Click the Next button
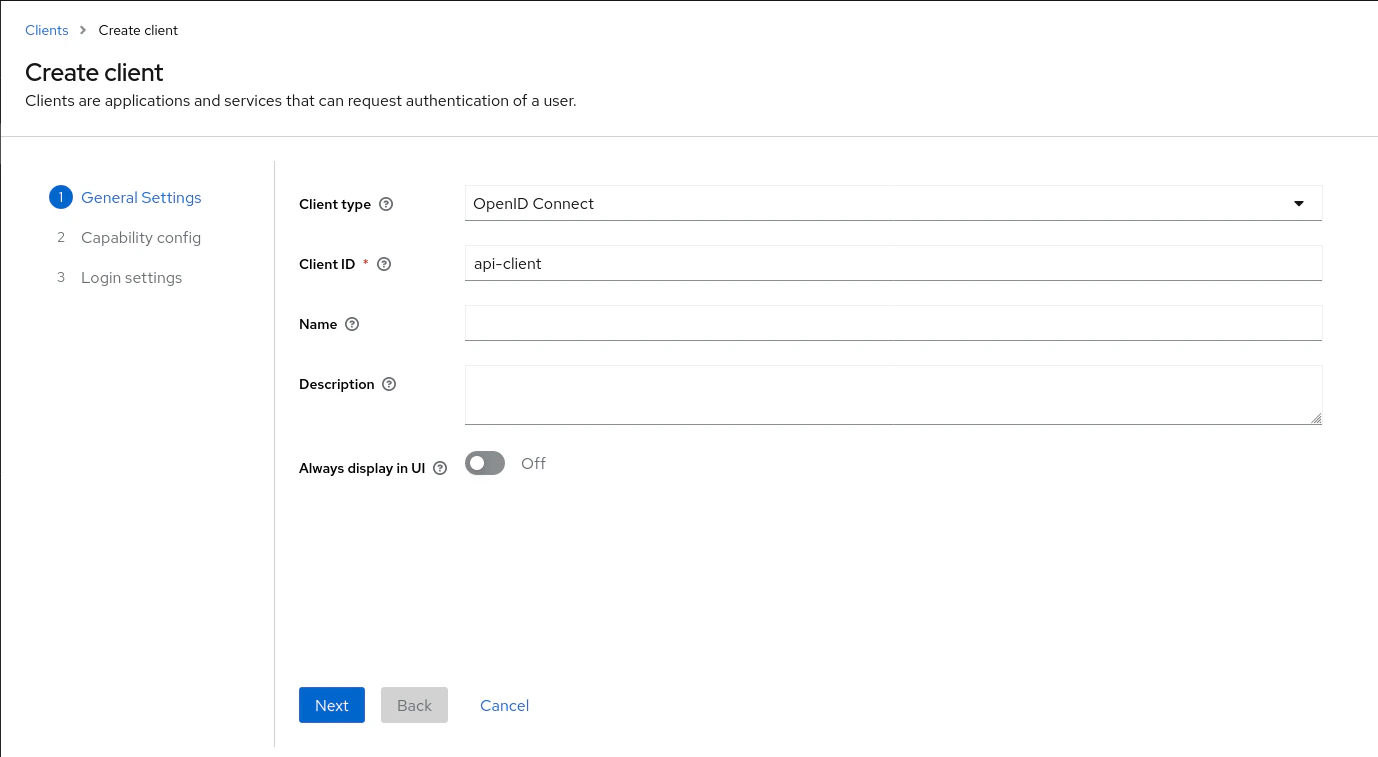Screen dimensions: 1378x757 [x=331, y=705]
